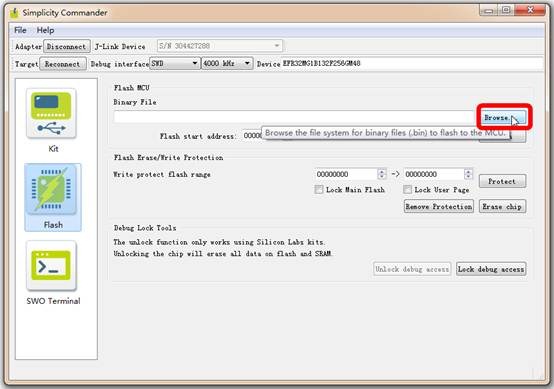Select the Flash chip icon

(x=52, y=190)
